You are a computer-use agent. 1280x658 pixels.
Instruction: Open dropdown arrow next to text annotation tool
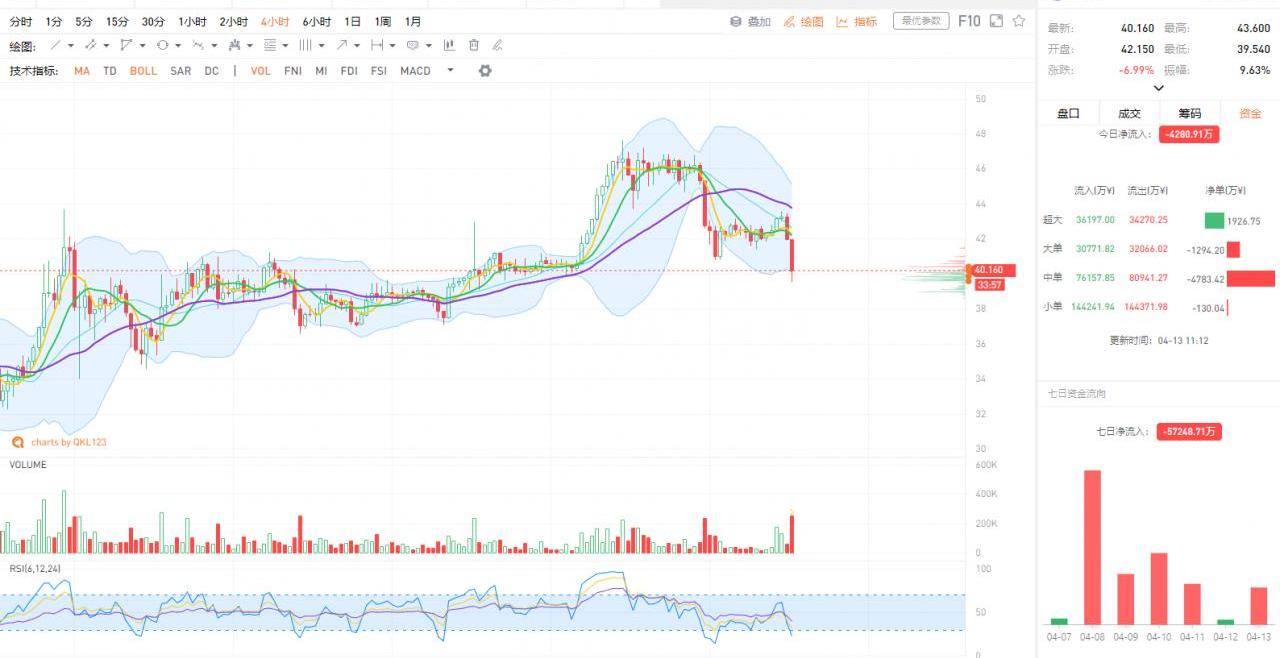[x=429, y=45]
